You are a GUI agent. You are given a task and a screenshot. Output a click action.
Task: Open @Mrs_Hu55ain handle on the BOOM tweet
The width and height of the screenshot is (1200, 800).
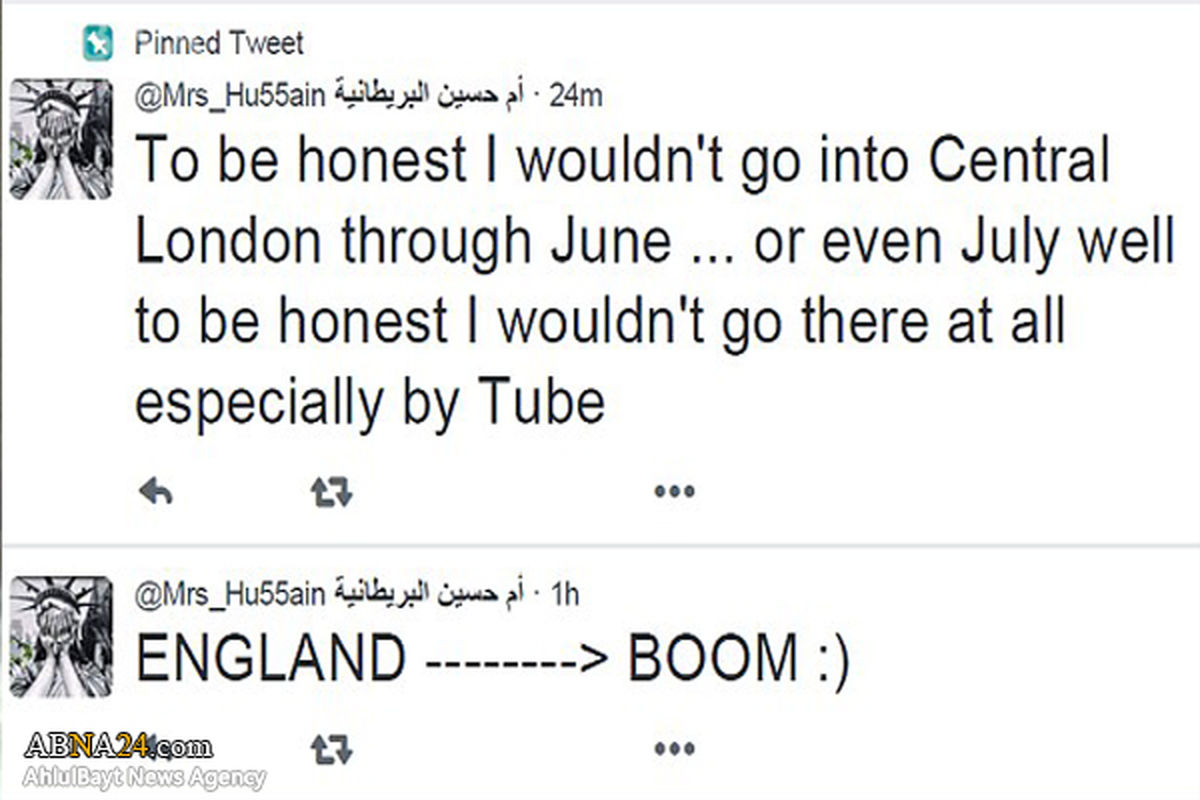(229, 594)
